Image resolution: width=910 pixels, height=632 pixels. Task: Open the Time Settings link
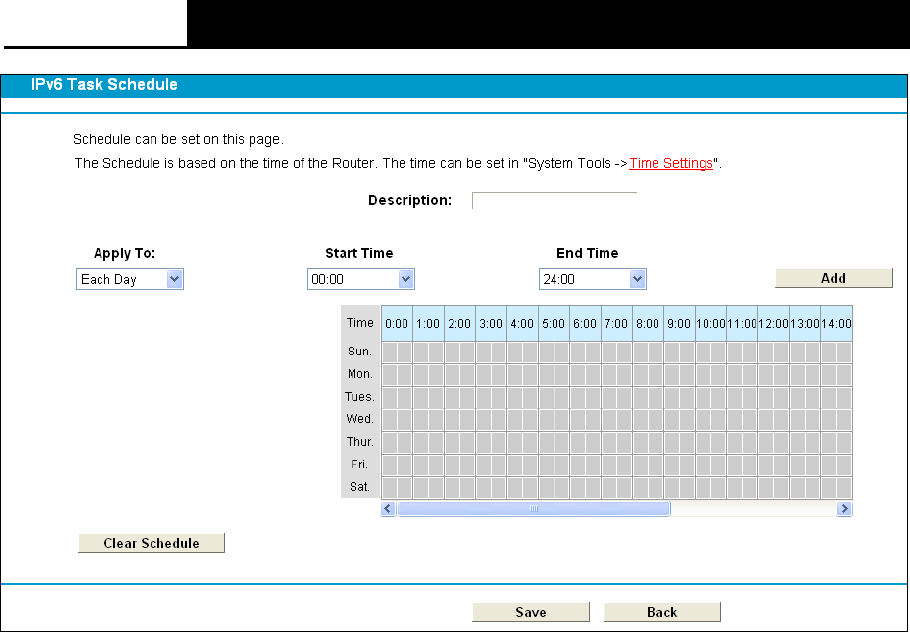point(671,163)
